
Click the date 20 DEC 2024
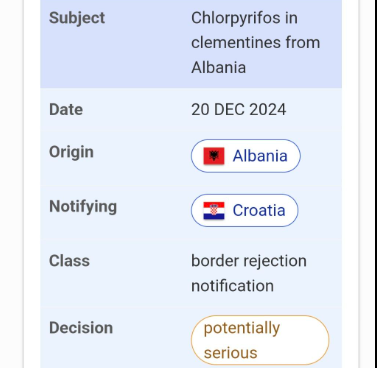click(238, 109)
